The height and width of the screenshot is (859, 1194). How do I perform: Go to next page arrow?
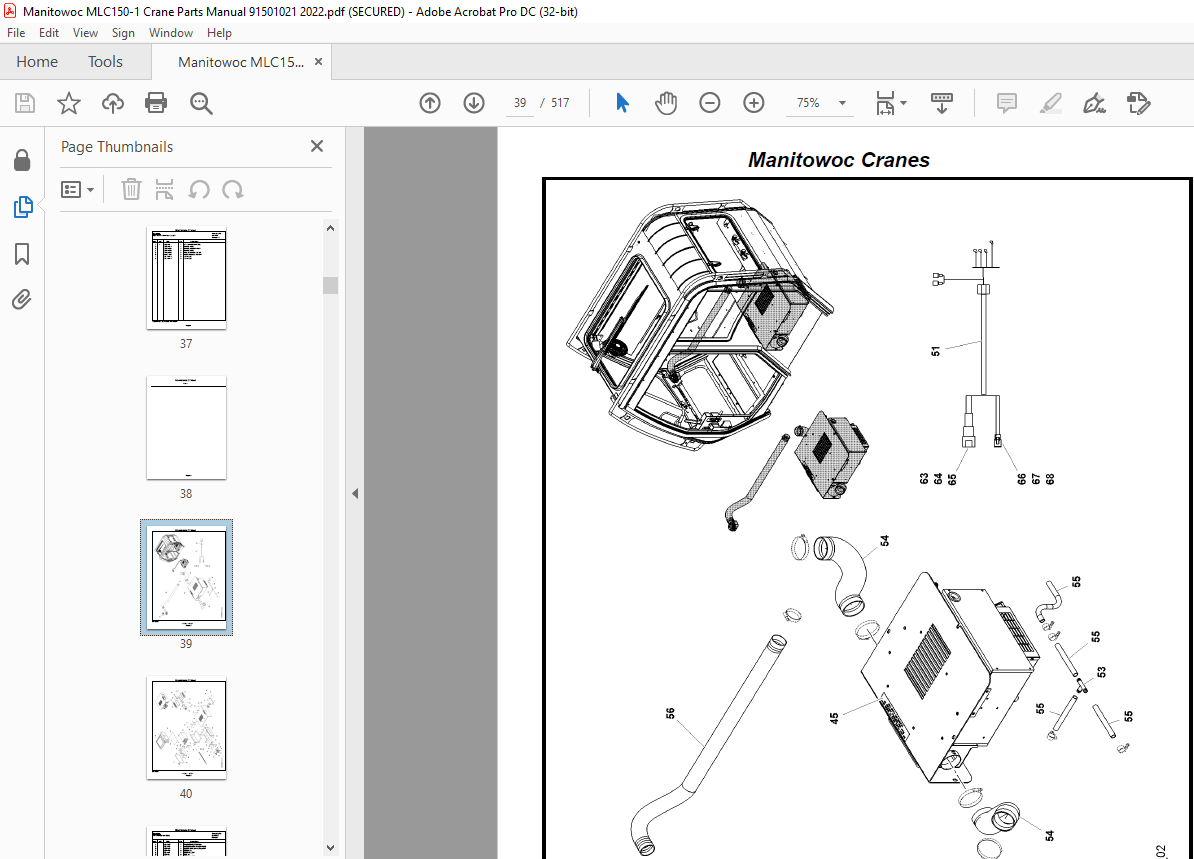click(474, 103)
